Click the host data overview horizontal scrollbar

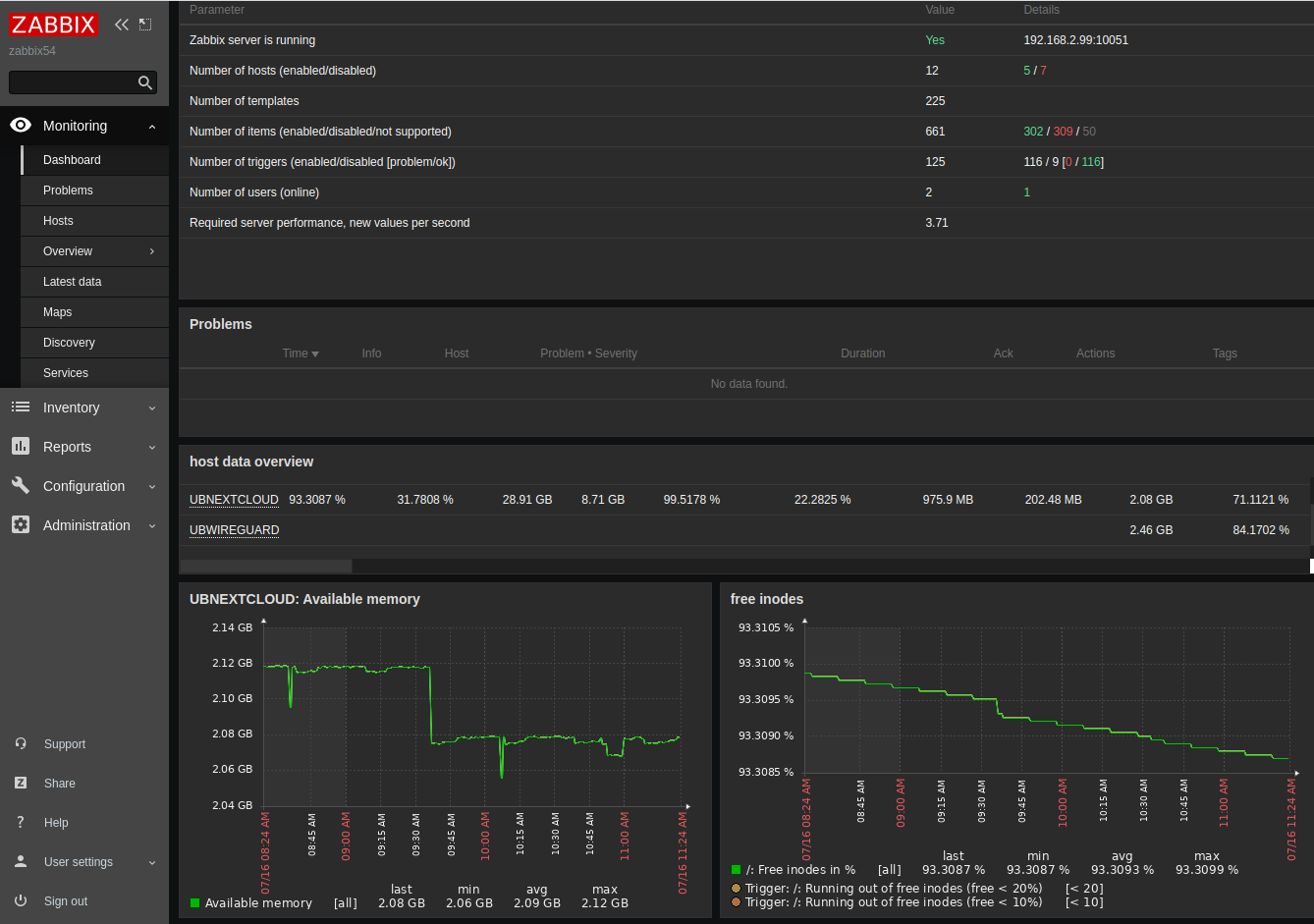point(266,567)
